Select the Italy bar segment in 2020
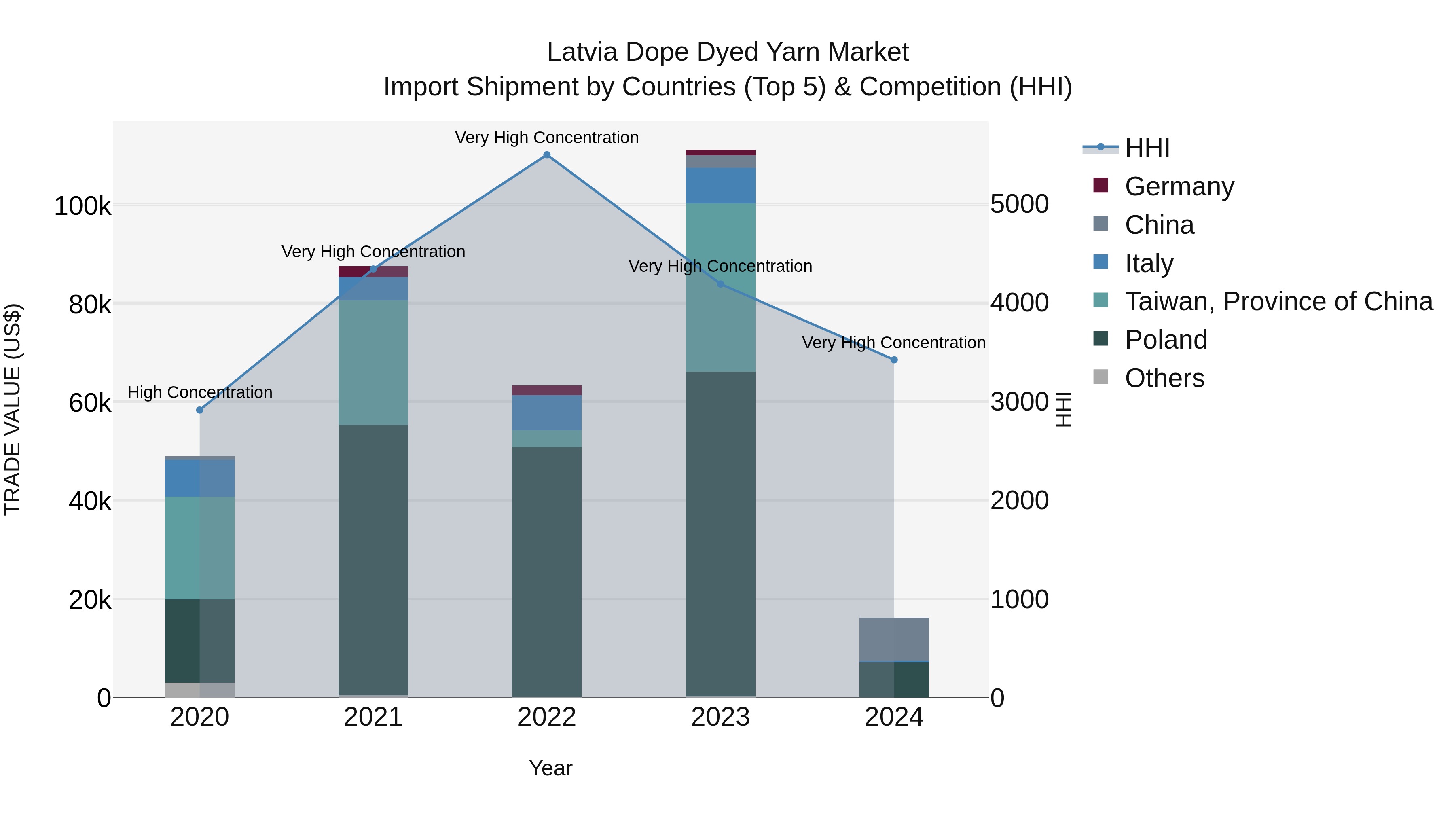 199,478
